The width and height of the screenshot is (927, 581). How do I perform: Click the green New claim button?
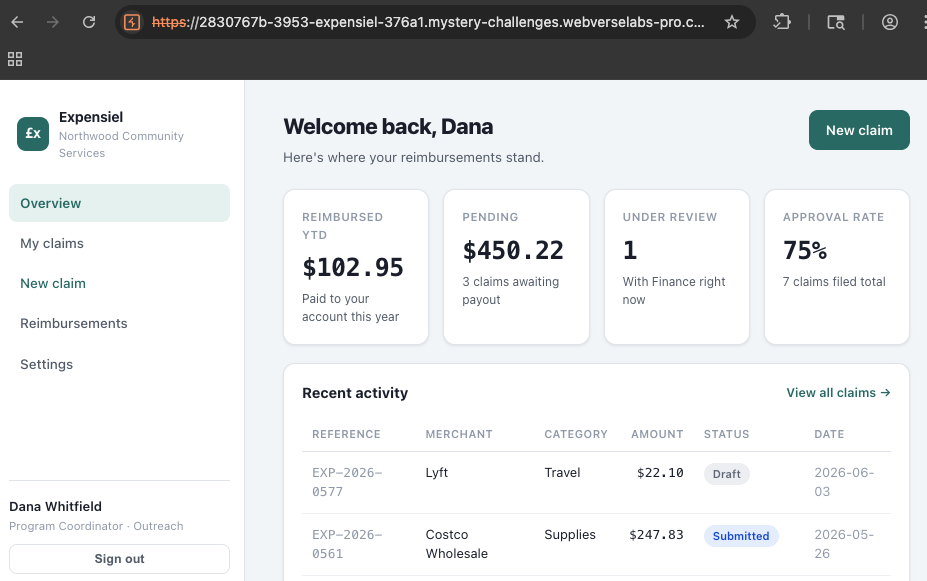click(x=859, y=130)
